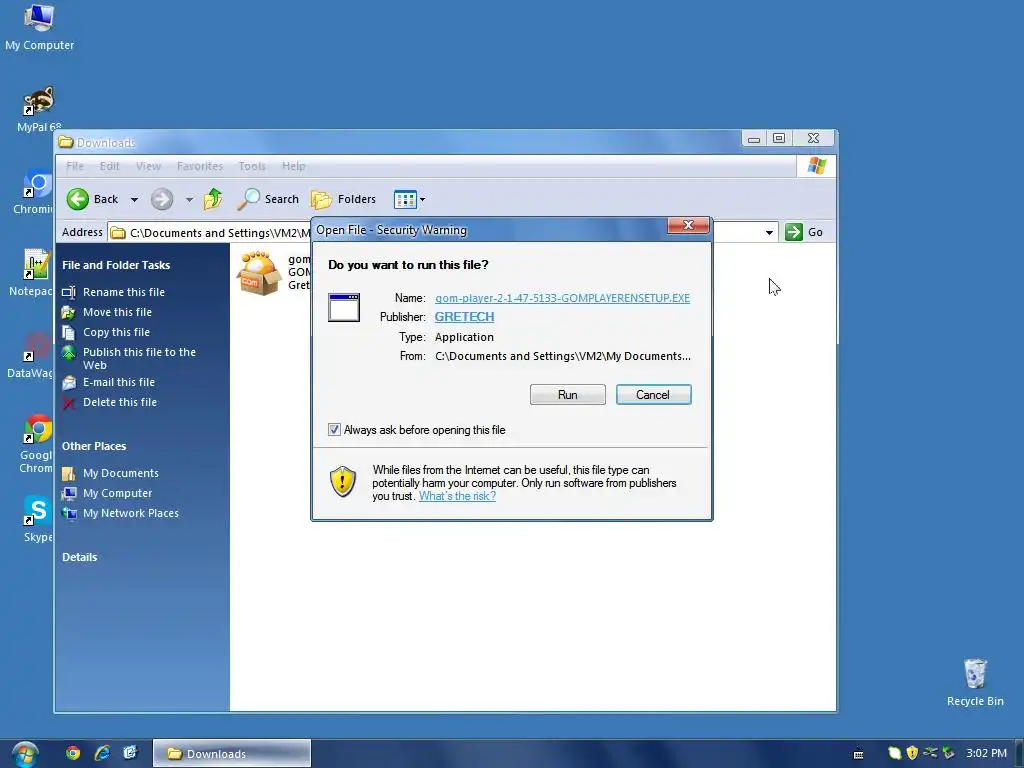The height and width of the screenshot is (768, 1024).
Task: Close the Security Warning dialog with X
Action: tap(688, 225)
